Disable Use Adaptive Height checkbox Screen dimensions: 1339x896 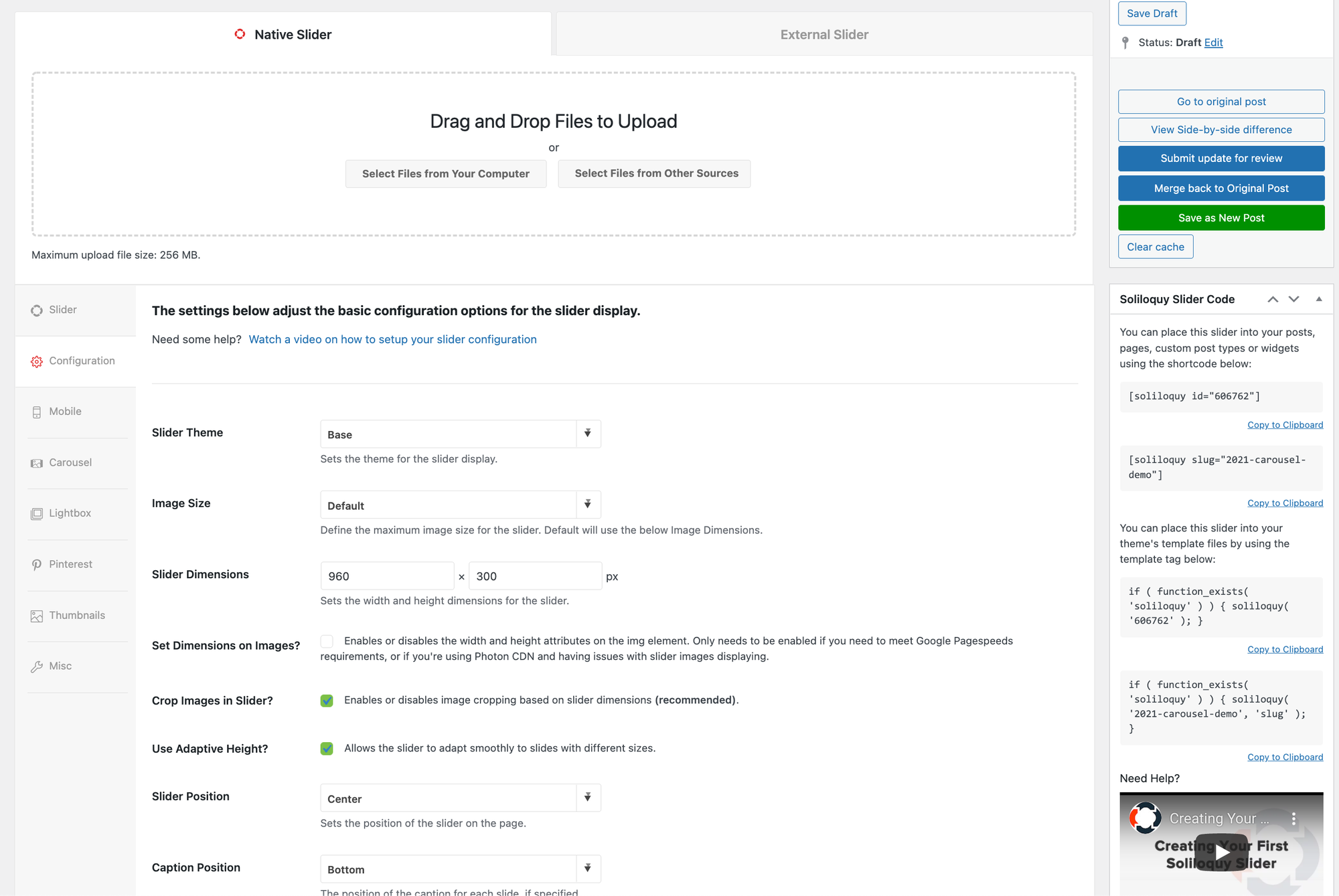point(327,749)
